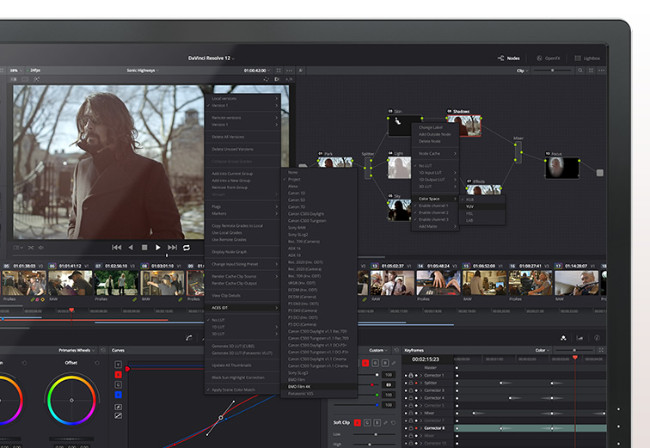
Task: Expand the Corrector 4 keyframe track
Action: [421, 398]
